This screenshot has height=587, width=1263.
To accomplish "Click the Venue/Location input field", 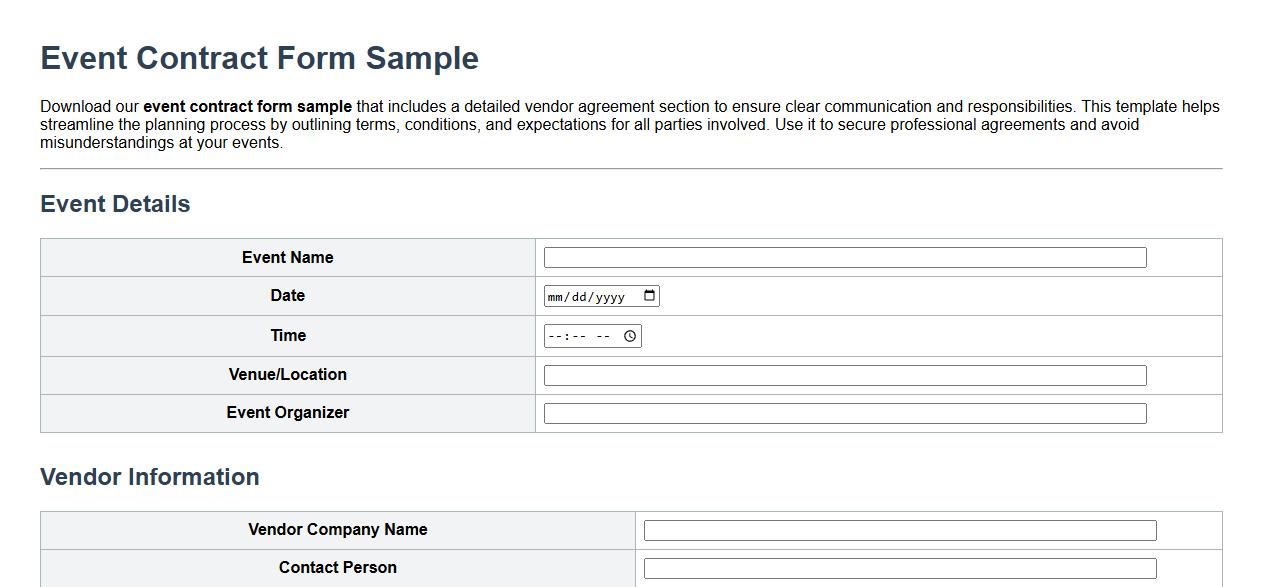I will click(843, 374).
